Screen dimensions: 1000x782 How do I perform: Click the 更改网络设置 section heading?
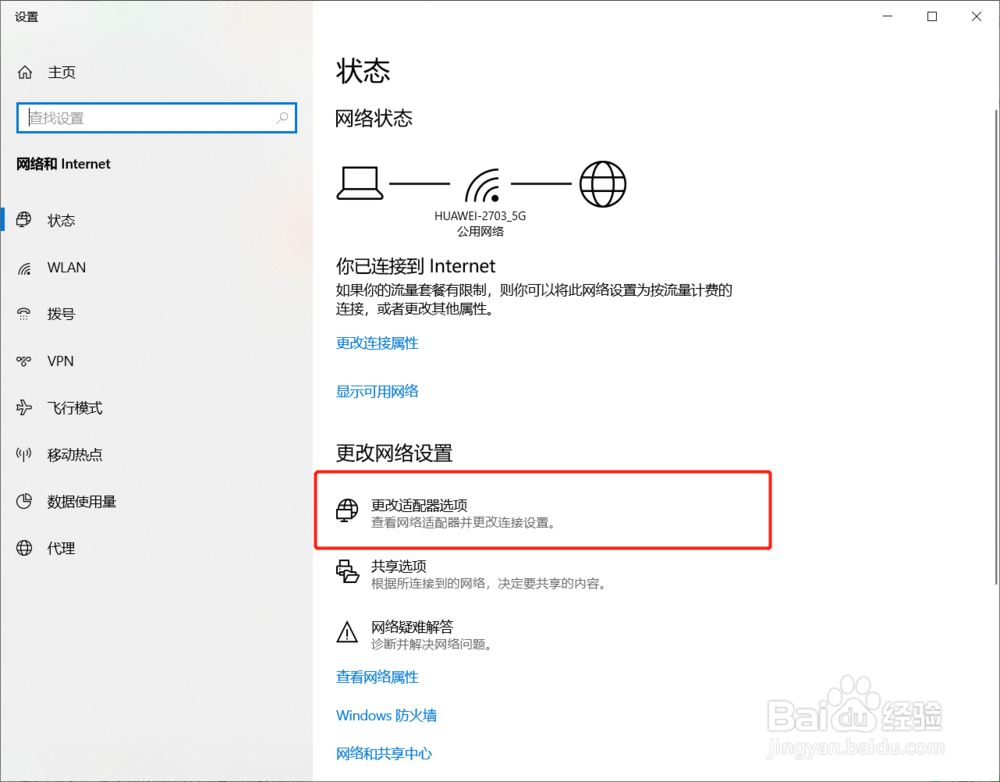pyautogui.click(x=394, y=453)
